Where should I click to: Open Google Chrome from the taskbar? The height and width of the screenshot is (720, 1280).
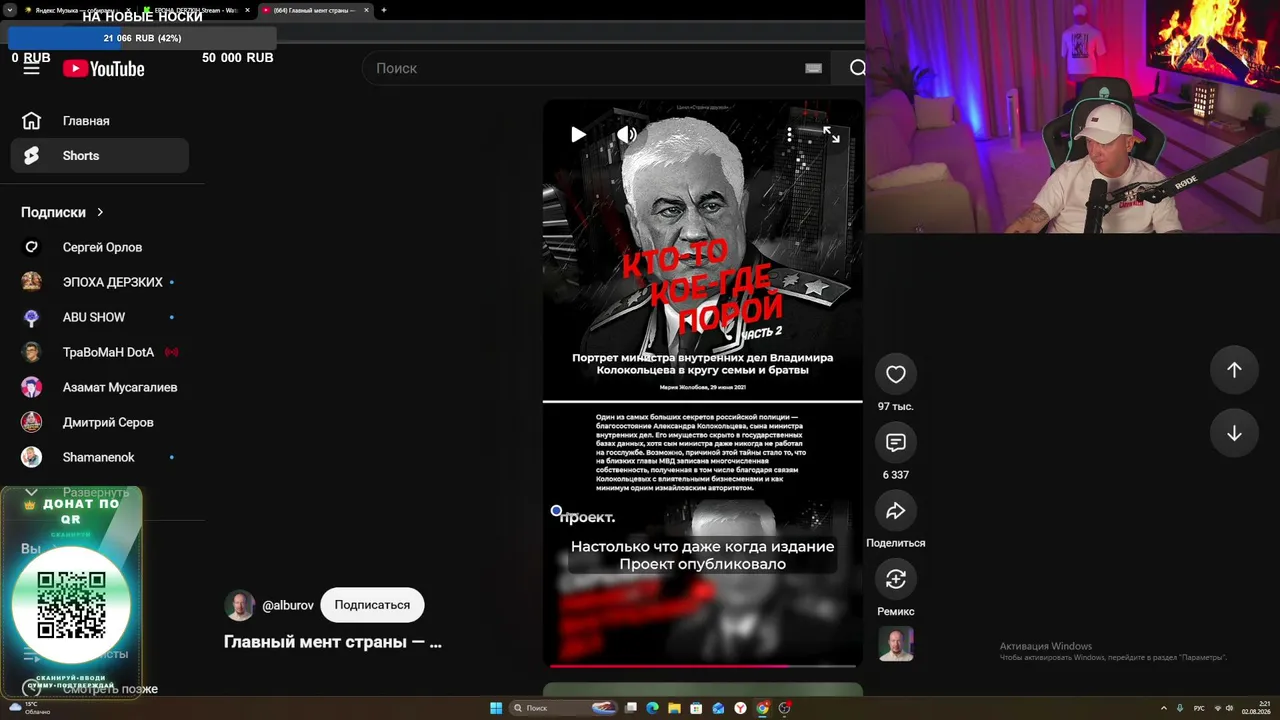pyautogui.click(x=762, y=708)
